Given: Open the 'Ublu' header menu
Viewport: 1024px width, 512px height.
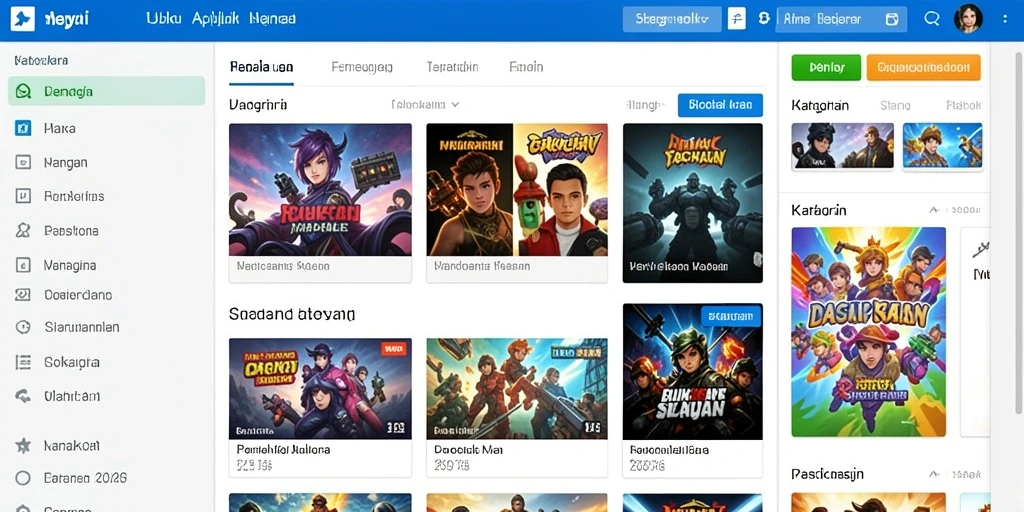Looking at the screenshot, I should (x=163, y=18).
